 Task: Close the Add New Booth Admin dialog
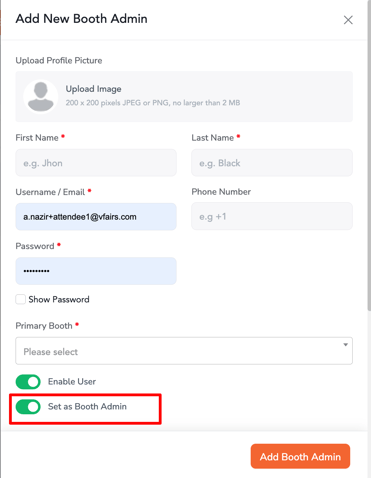348,20
